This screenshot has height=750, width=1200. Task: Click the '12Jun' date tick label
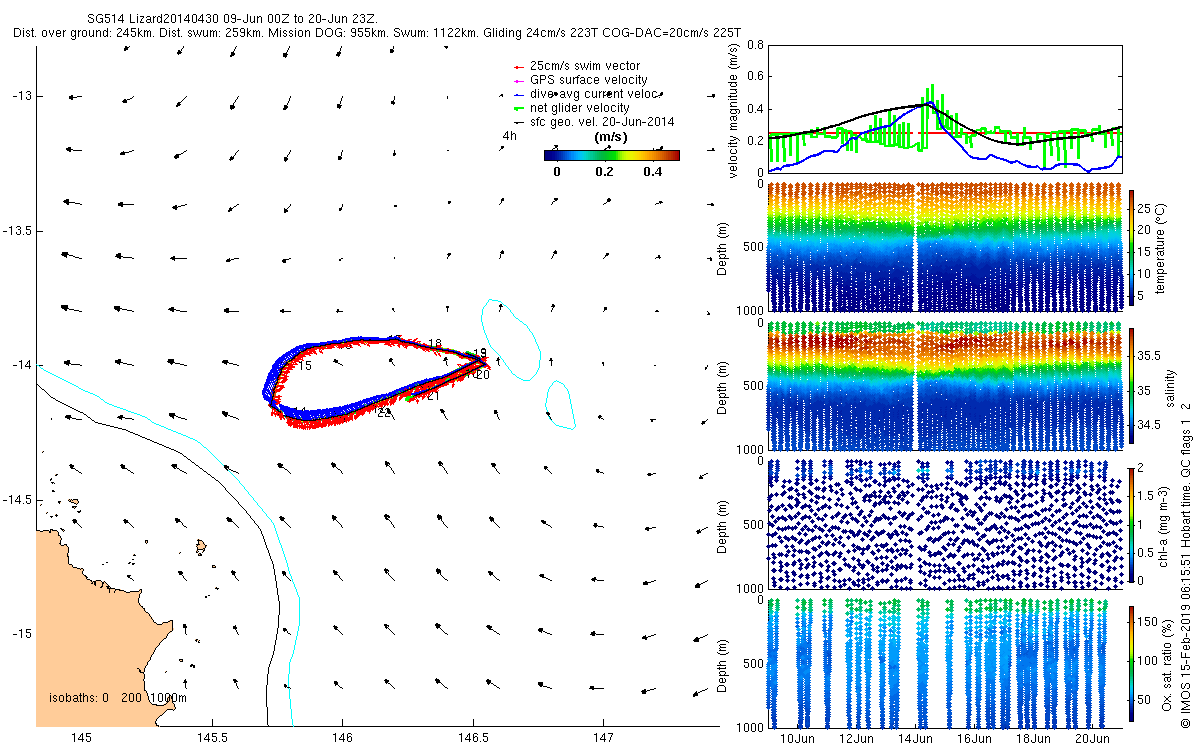[x=857, y=739]
